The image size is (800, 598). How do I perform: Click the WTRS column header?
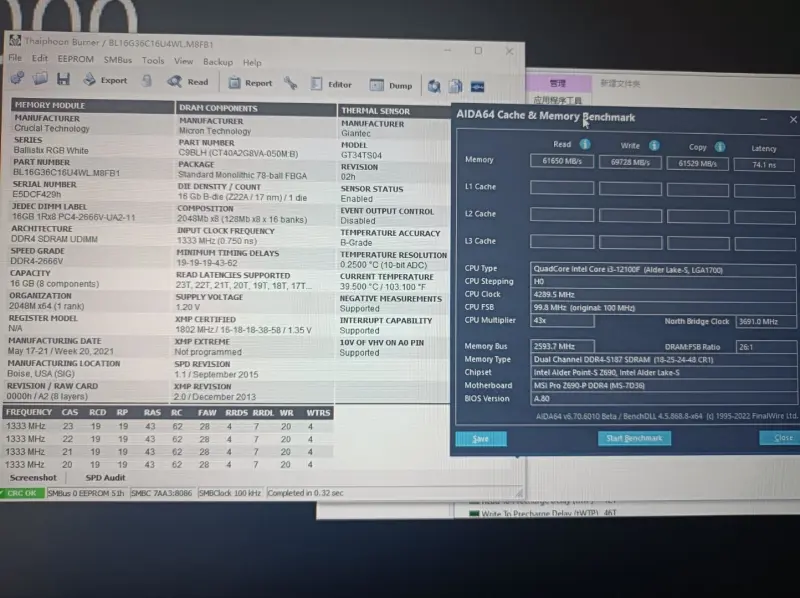pos(318,413)
